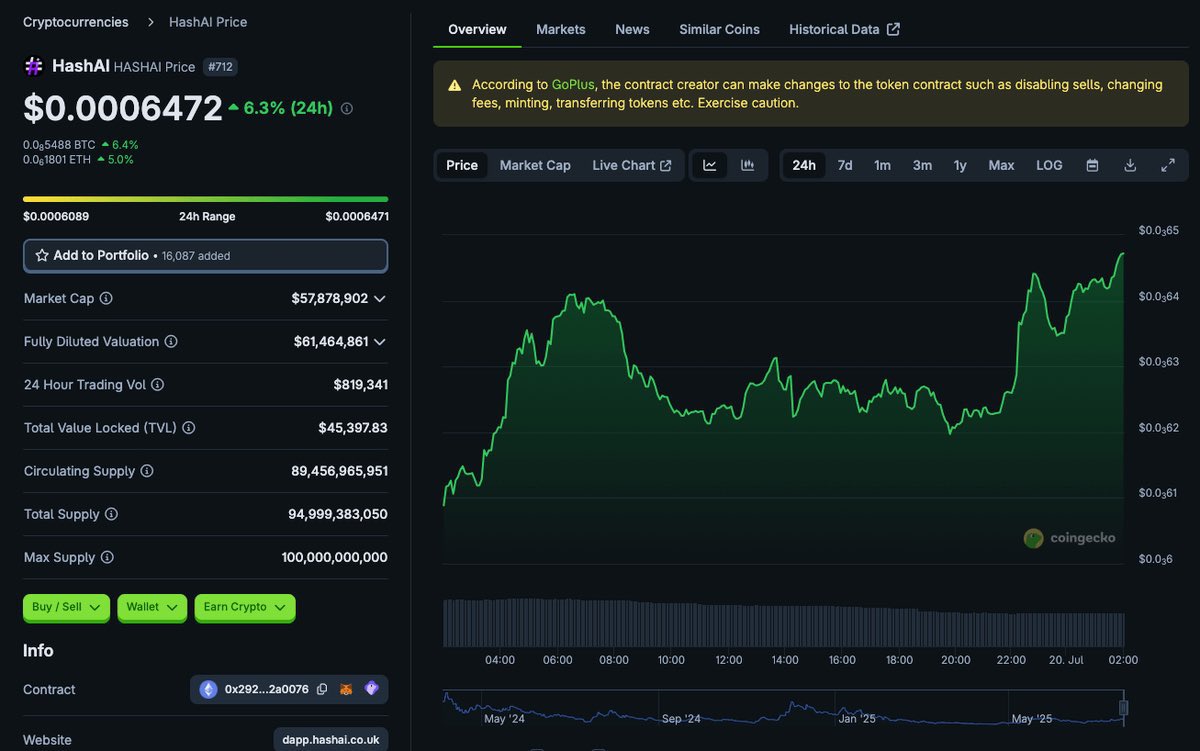This screenshot has height=751, width=1200.
Task: Click the $0.0006472 price heading
Action: pyautogui.click(x=123, y=108)
